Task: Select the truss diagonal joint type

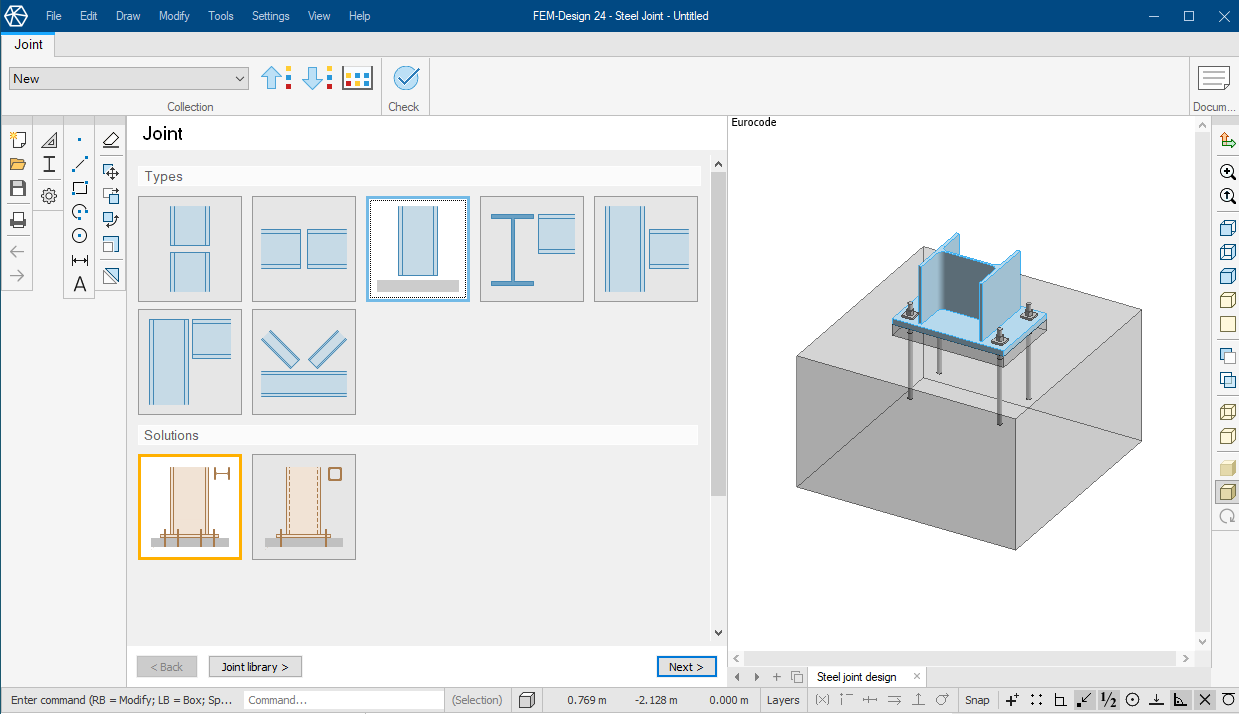Action: 304,362
